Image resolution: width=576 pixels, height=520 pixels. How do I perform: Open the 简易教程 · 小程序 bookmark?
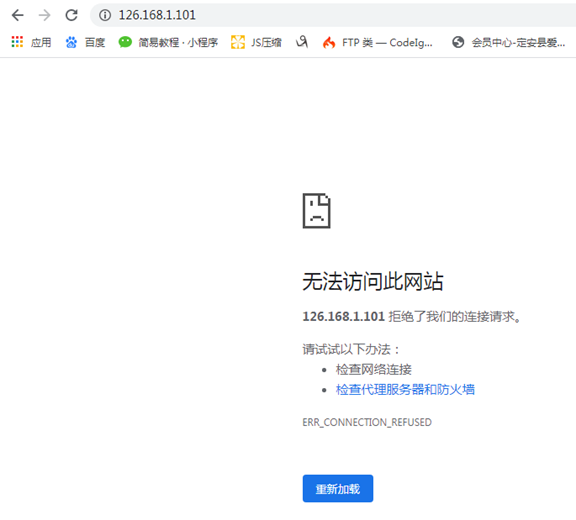pos(168,42)
